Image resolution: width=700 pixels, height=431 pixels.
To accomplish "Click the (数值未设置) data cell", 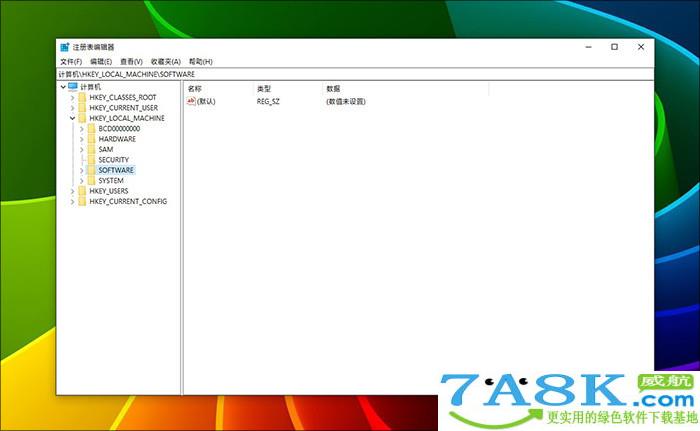I will 346,102.
